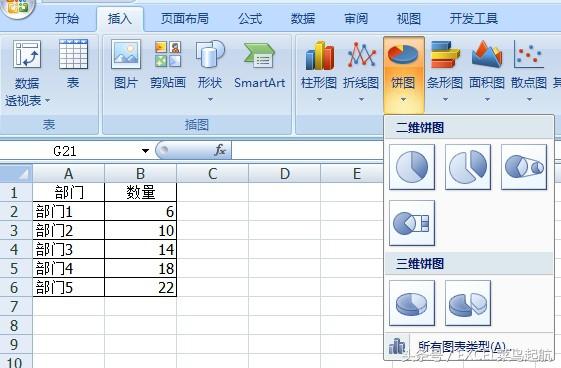Click the insert function fx button
The height and width of the screenshot is (368, 561).
coord(220,150)
